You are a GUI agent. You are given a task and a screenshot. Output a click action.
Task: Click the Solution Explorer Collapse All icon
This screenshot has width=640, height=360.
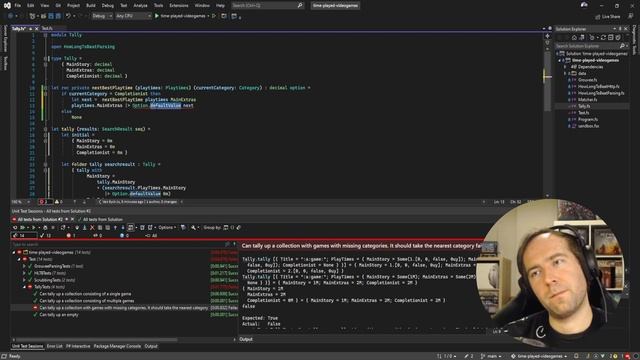[x=611, y=38]
